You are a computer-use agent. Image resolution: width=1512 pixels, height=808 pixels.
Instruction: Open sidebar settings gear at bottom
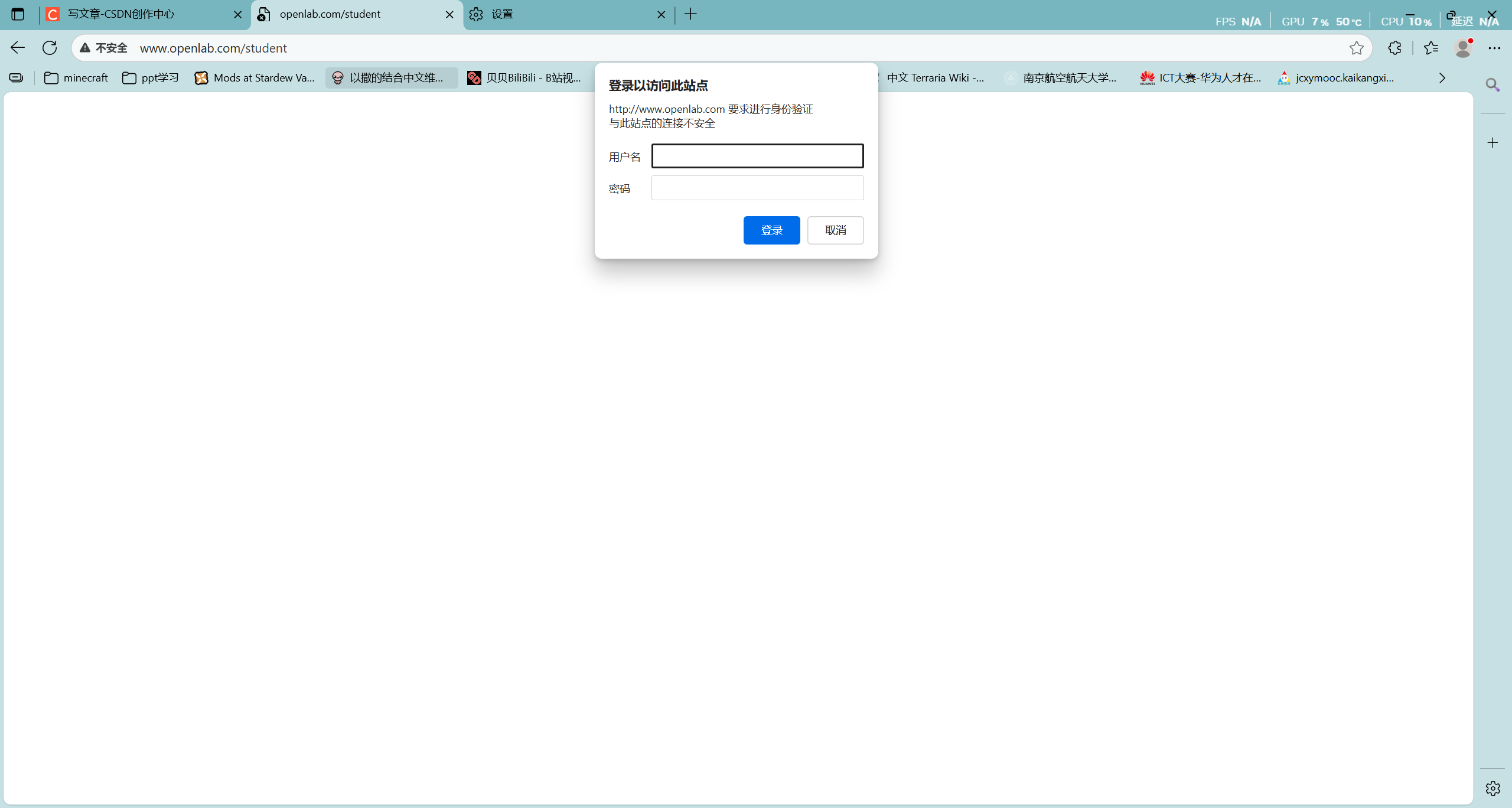point(1493,788)
